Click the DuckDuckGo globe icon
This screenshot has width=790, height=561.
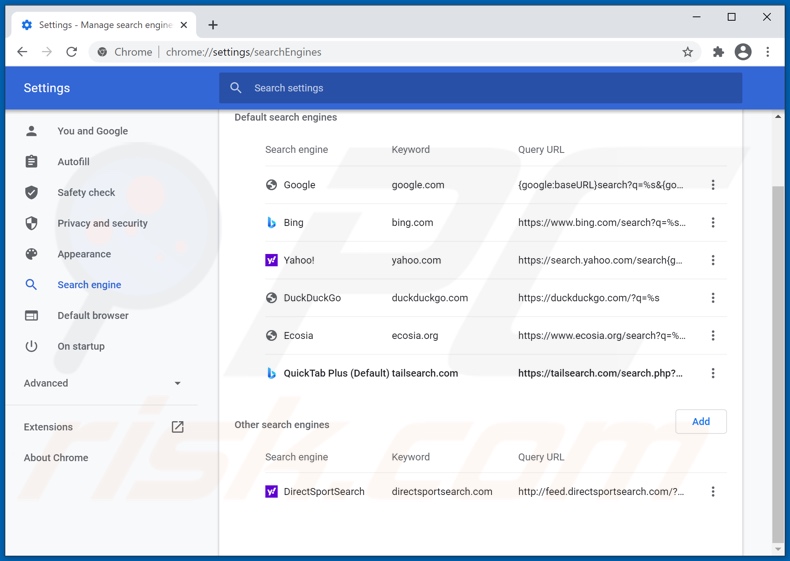[x=271, y=298]
